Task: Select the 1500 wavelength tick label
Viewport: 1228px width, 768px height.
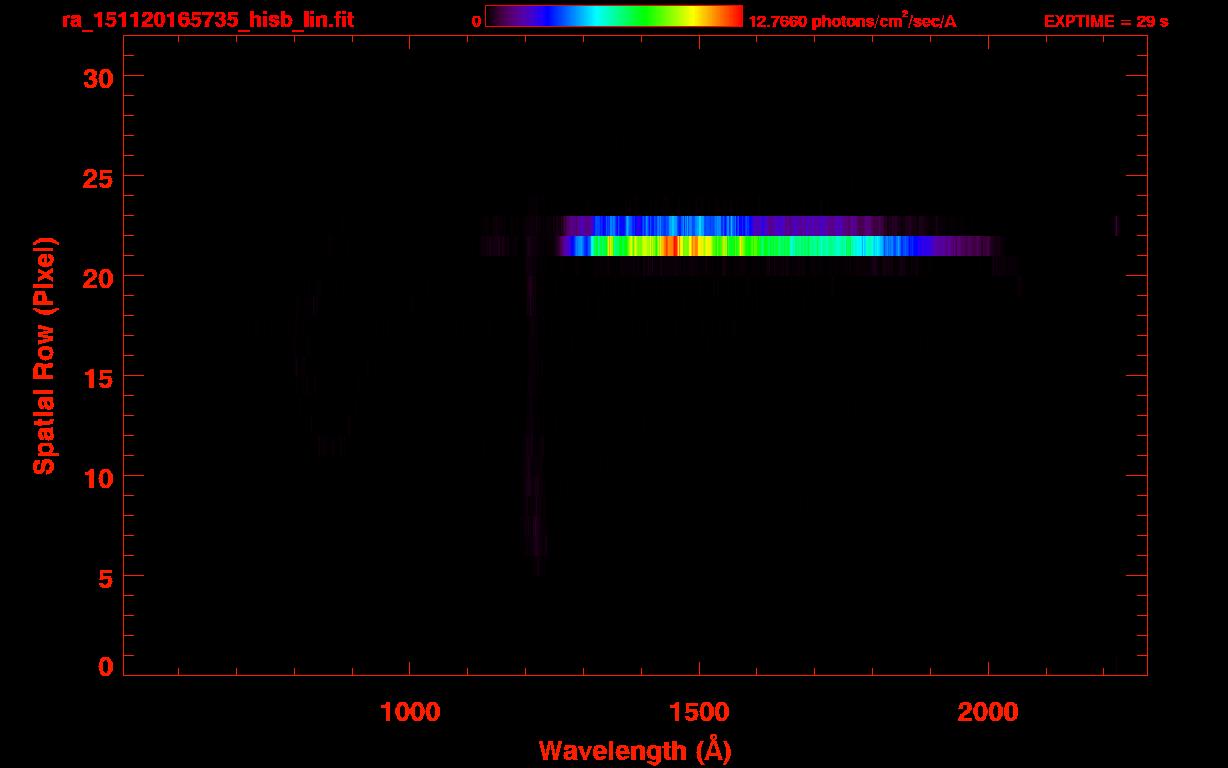Action: 699,712
